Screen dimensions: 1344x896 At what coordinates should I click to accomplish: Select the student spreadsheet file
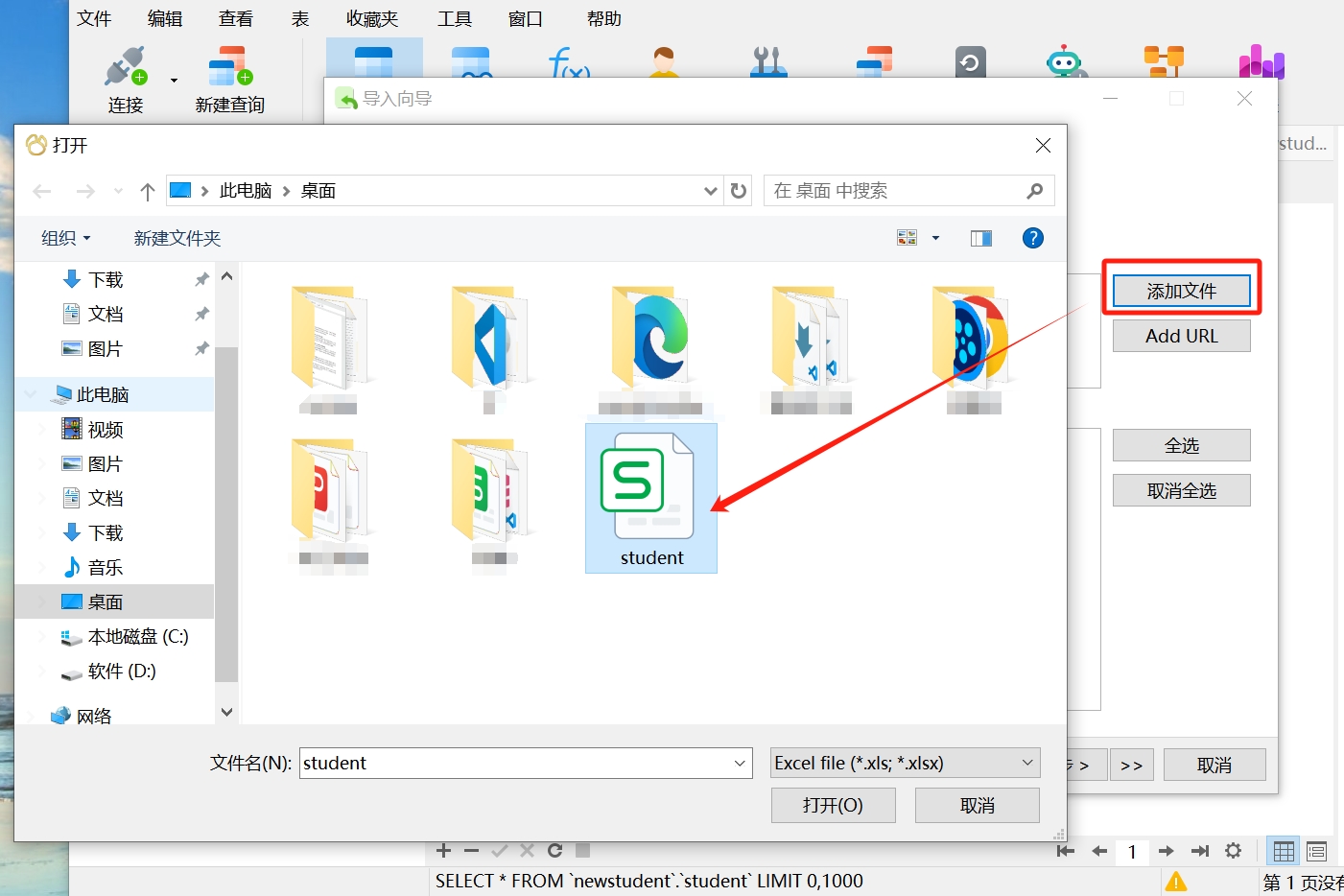(650, 498)
